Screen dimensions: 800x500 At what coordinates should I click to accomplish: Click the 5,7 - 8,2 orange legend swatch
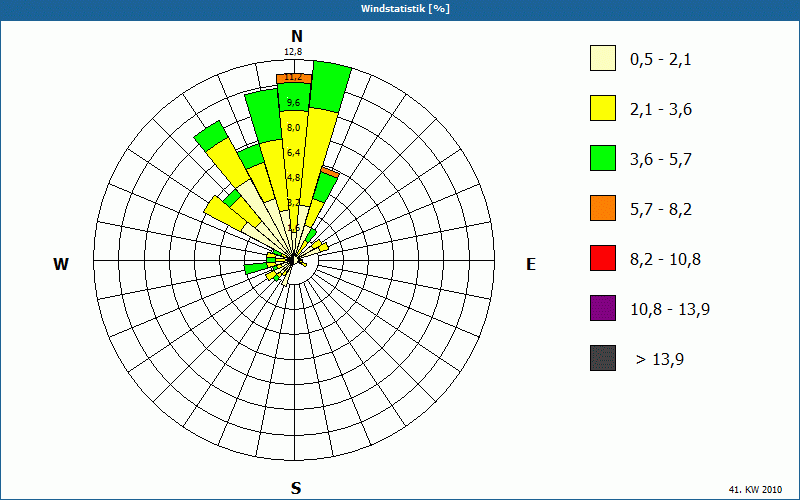click(603, 208)
